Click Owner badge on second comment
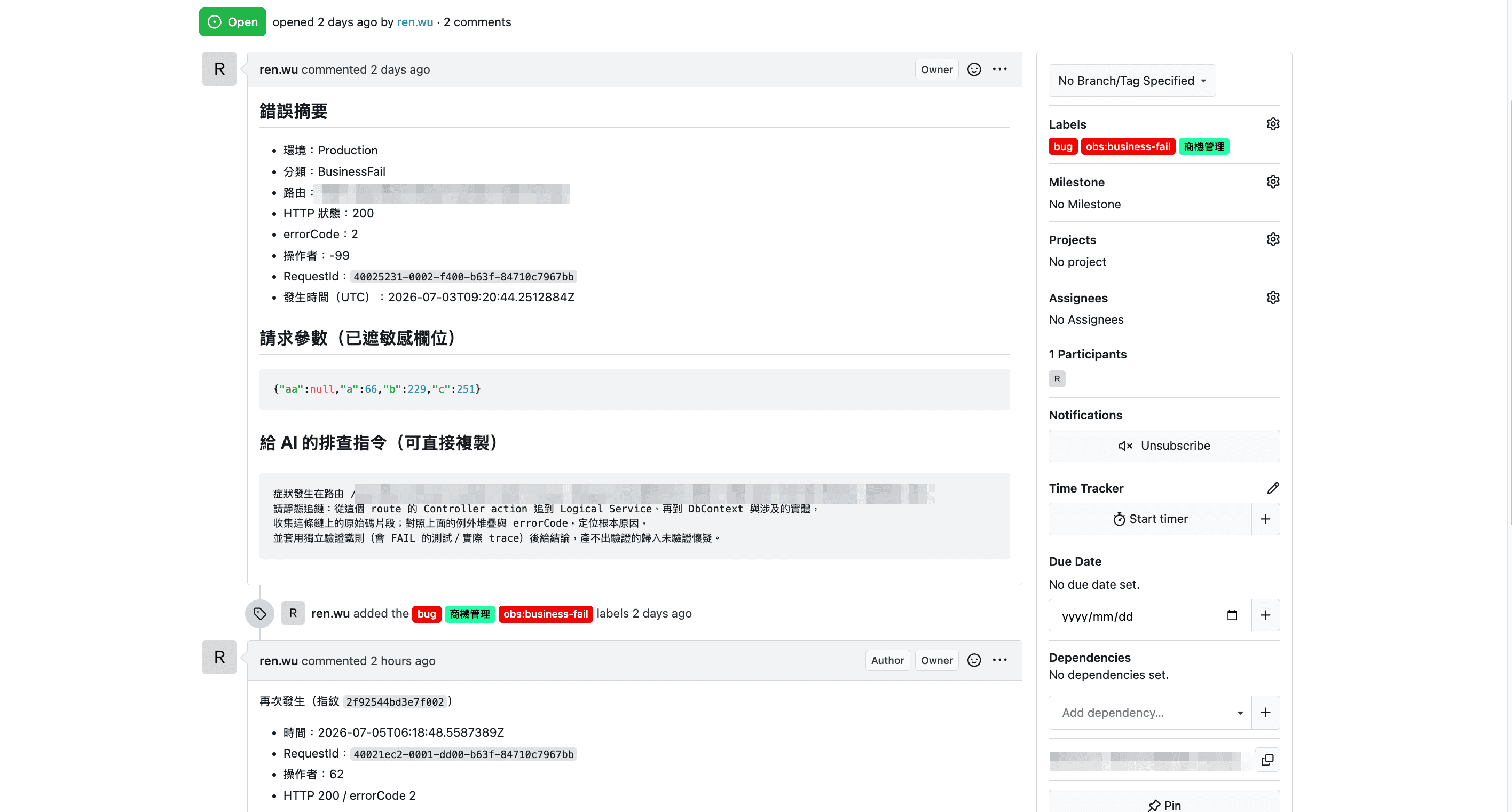The height and width of the screenshot is (812, 1512). coord(936,660)
